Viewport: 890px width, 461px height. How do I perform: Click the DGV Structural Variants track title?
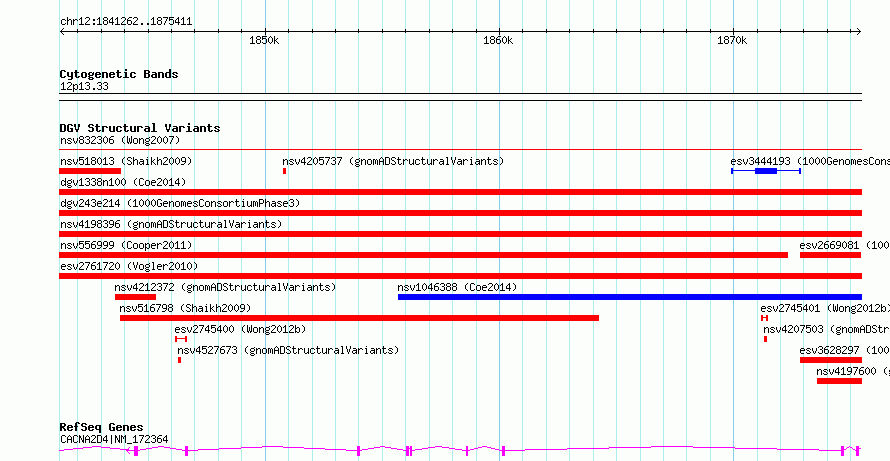(140, 128)
